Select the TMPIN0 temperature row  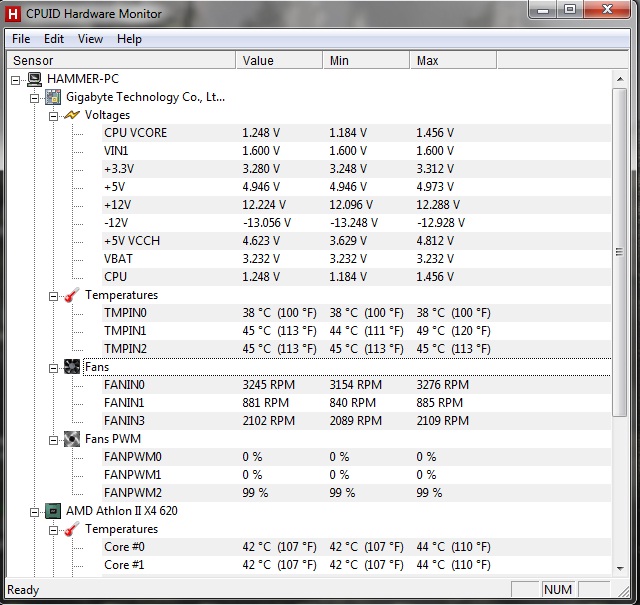pyautogui.click(x=356, y=313)
